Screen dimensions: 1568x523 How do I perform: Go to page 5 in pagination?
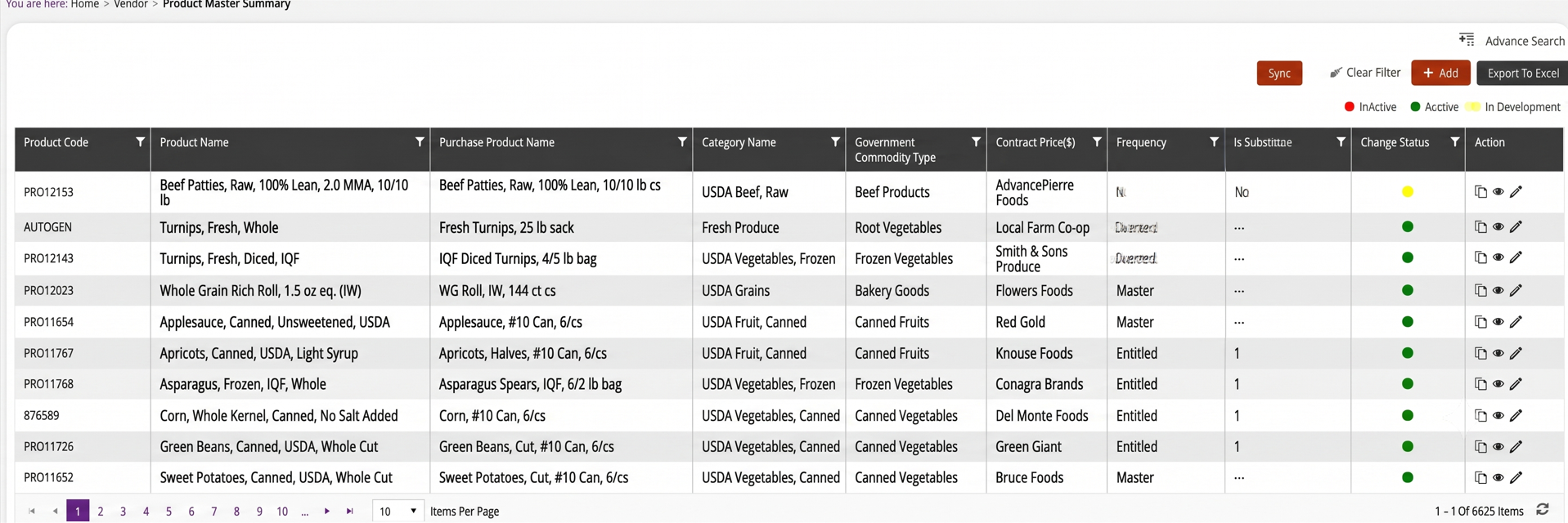168,512
